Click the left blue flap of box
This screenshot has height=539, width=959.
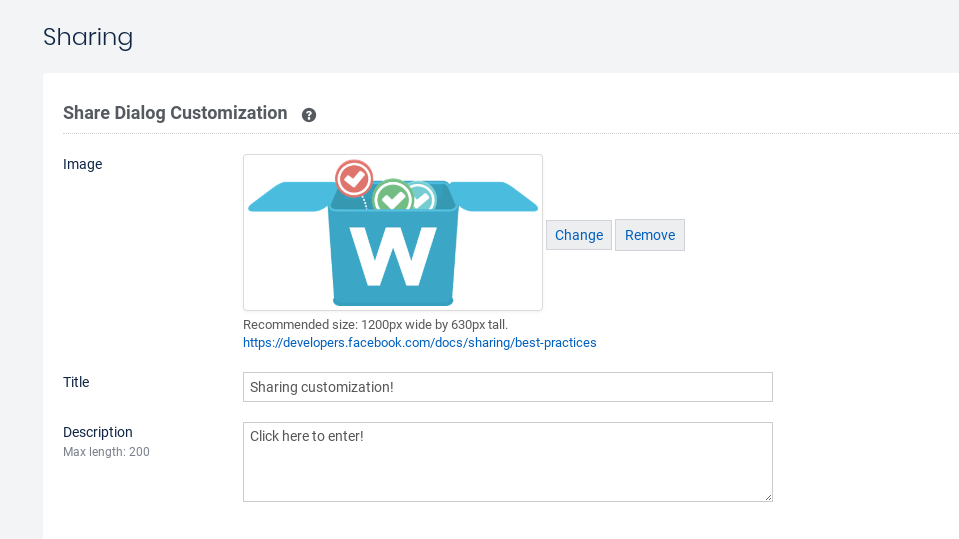(286, 197)
